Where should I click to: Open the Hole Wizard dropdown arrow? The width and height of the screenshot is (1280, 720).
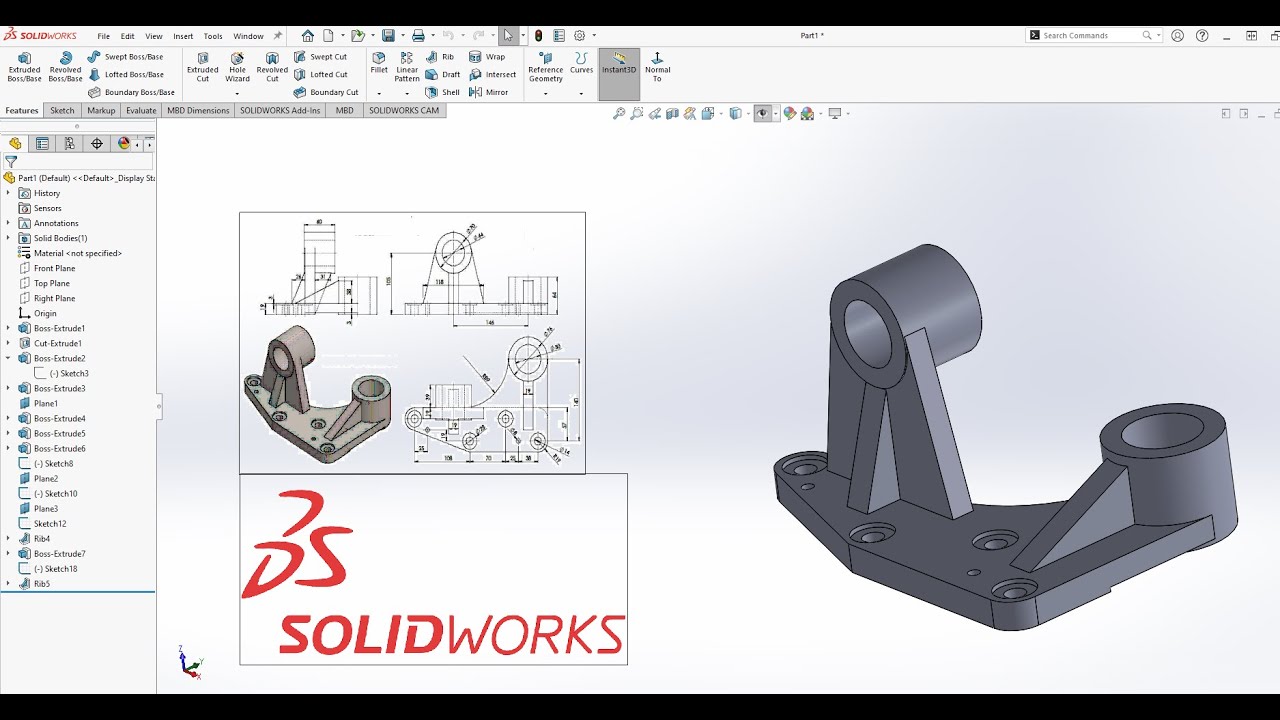pyautogui.click(x=237, y=93)
